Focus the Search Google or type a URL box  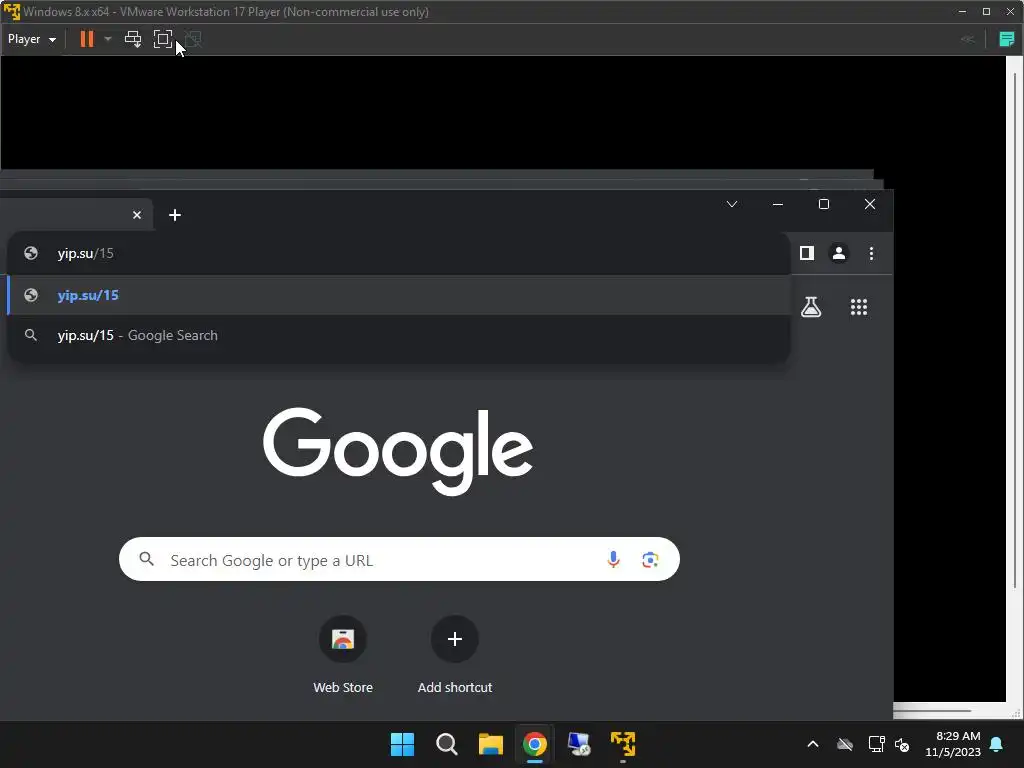399,560
